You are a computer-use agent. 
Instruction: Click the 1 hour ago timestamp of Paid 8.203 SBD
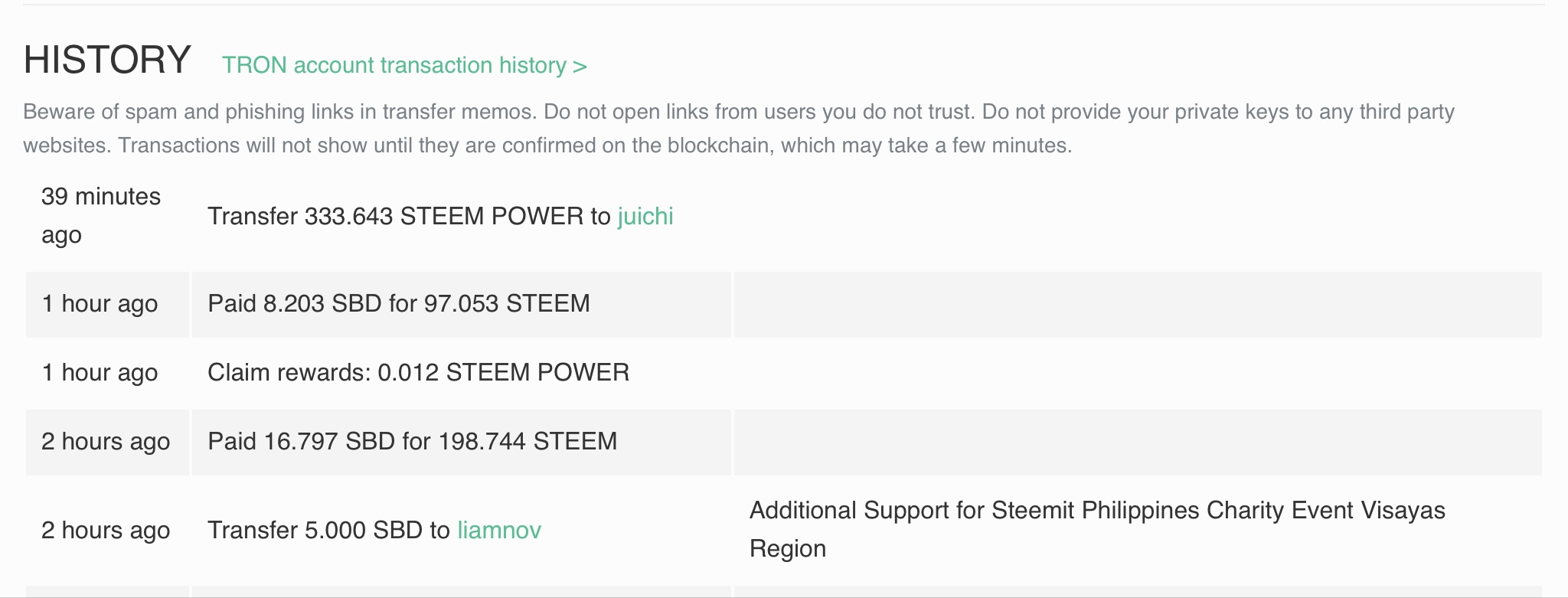[x=100, y=303]
